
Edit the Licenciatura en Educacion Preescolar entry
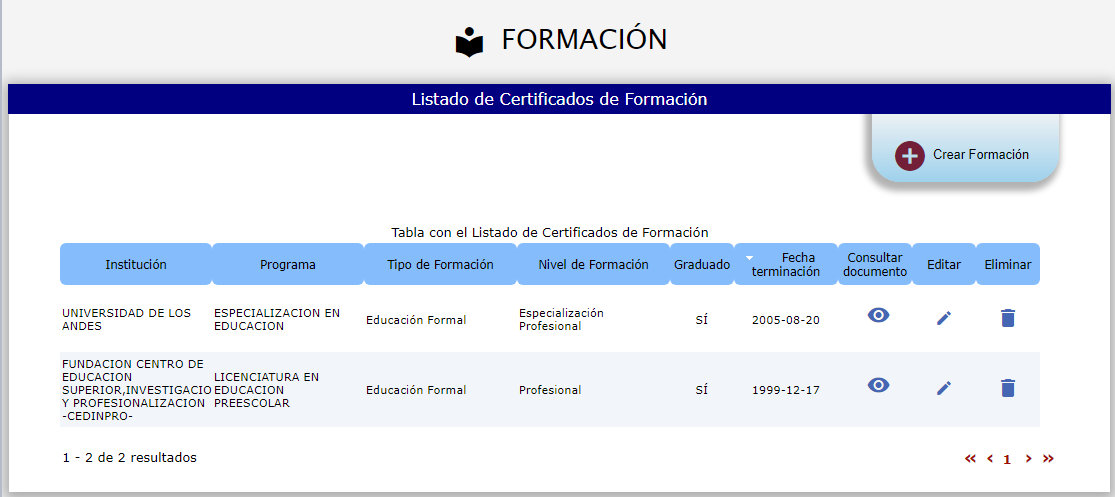tap(944, 388)
